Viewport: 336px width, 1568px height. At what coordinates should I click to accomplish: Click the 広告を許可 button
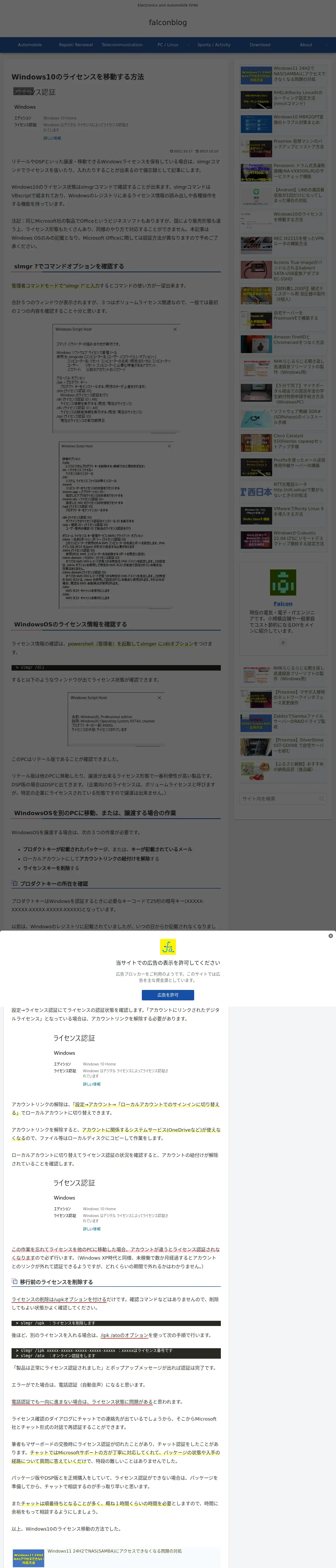(x=168, y=995)
